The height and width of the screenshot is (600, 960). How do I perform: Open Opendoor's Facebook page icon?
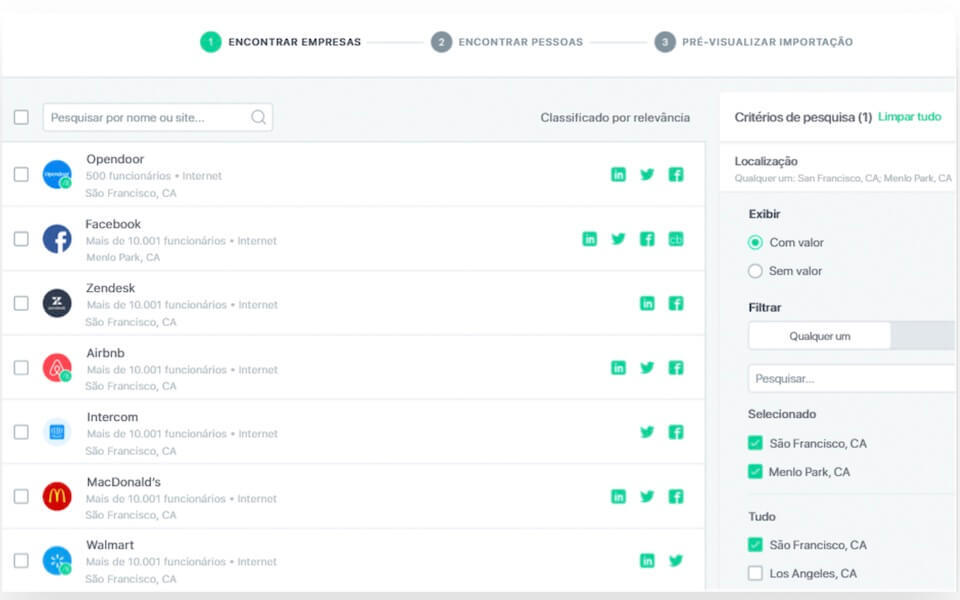coord(676,174)
